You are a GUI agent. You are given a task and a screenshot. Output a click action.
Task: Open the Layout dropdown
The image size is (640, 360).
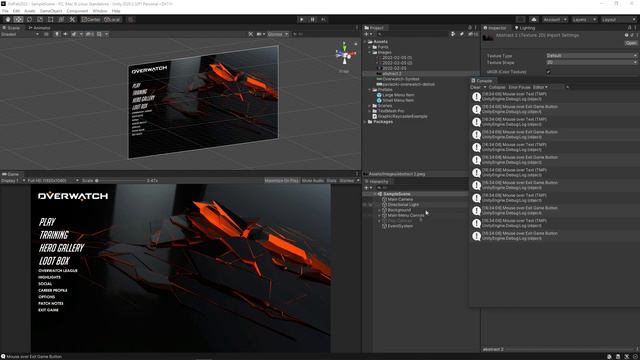(x=618, y=20)
